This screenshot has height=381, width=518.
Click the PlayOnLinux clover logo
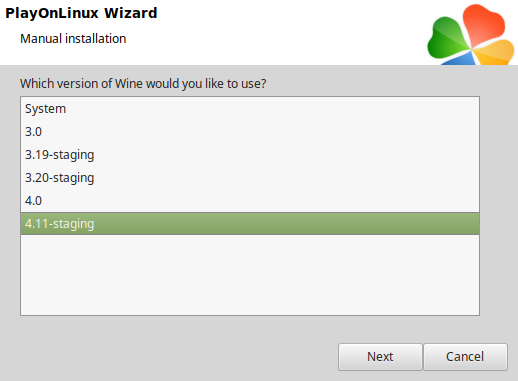[471, 35]
